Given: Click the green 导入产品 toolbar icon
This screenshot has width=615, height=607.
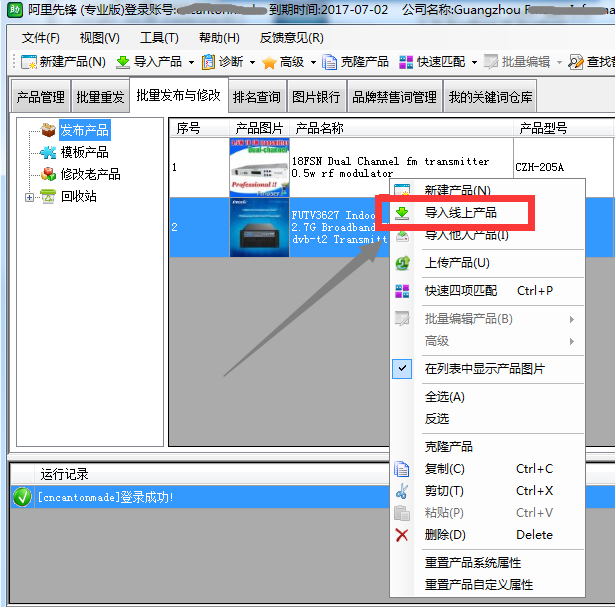Looking at the screenshot, I should 123,62.
